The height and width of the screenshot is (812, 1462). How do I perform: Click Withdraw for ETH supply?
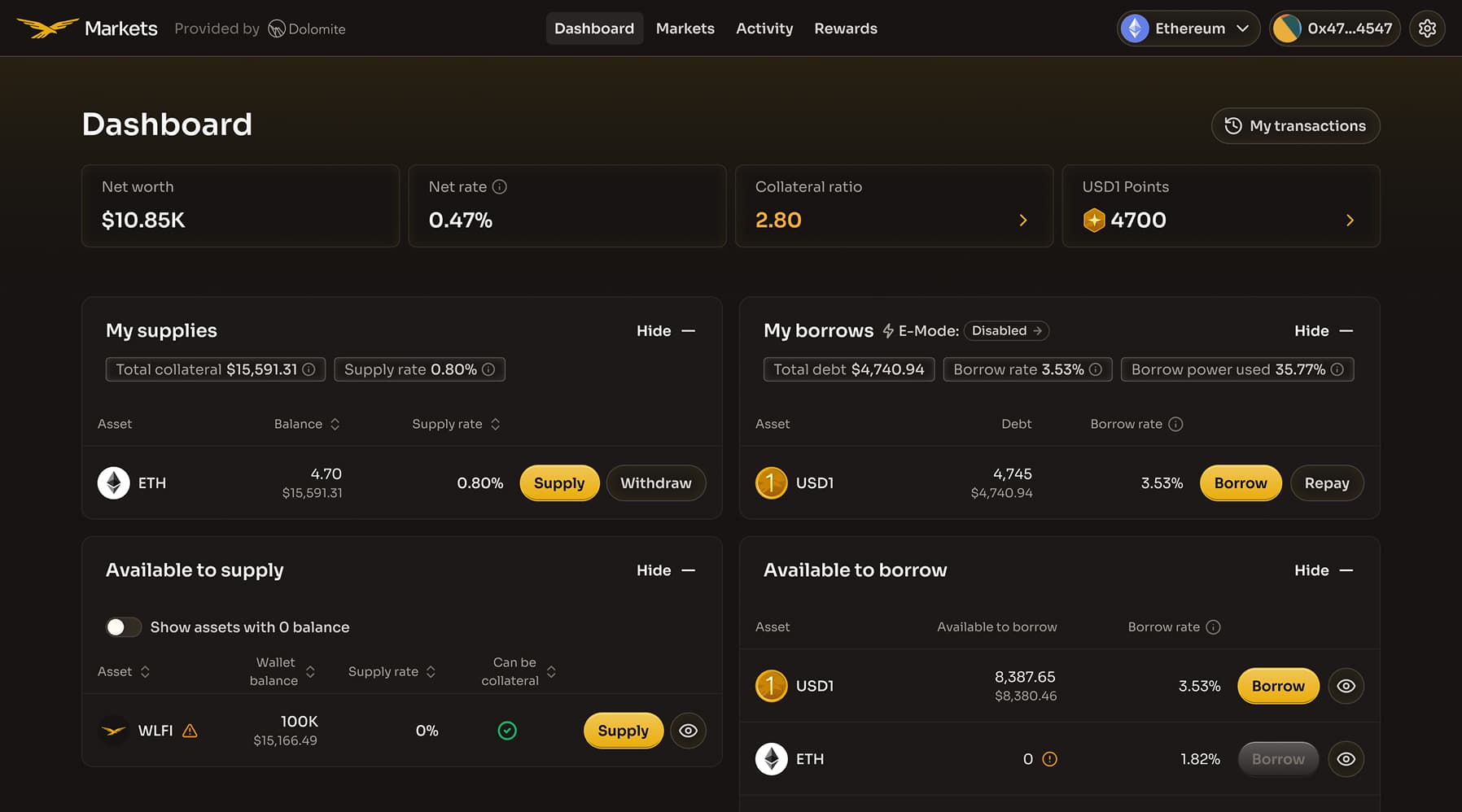pyautogui.click(x=655, y=483)
